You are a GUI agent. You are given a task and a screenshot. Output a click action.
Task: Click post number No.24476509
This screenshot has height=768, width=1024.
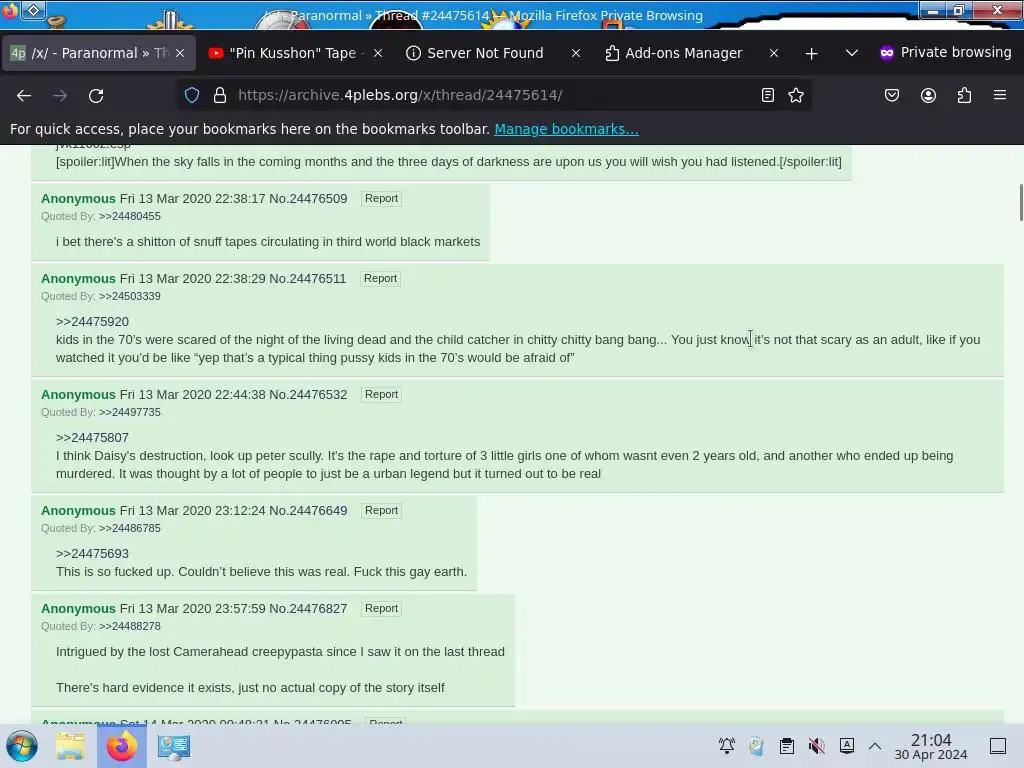point(308,199)
